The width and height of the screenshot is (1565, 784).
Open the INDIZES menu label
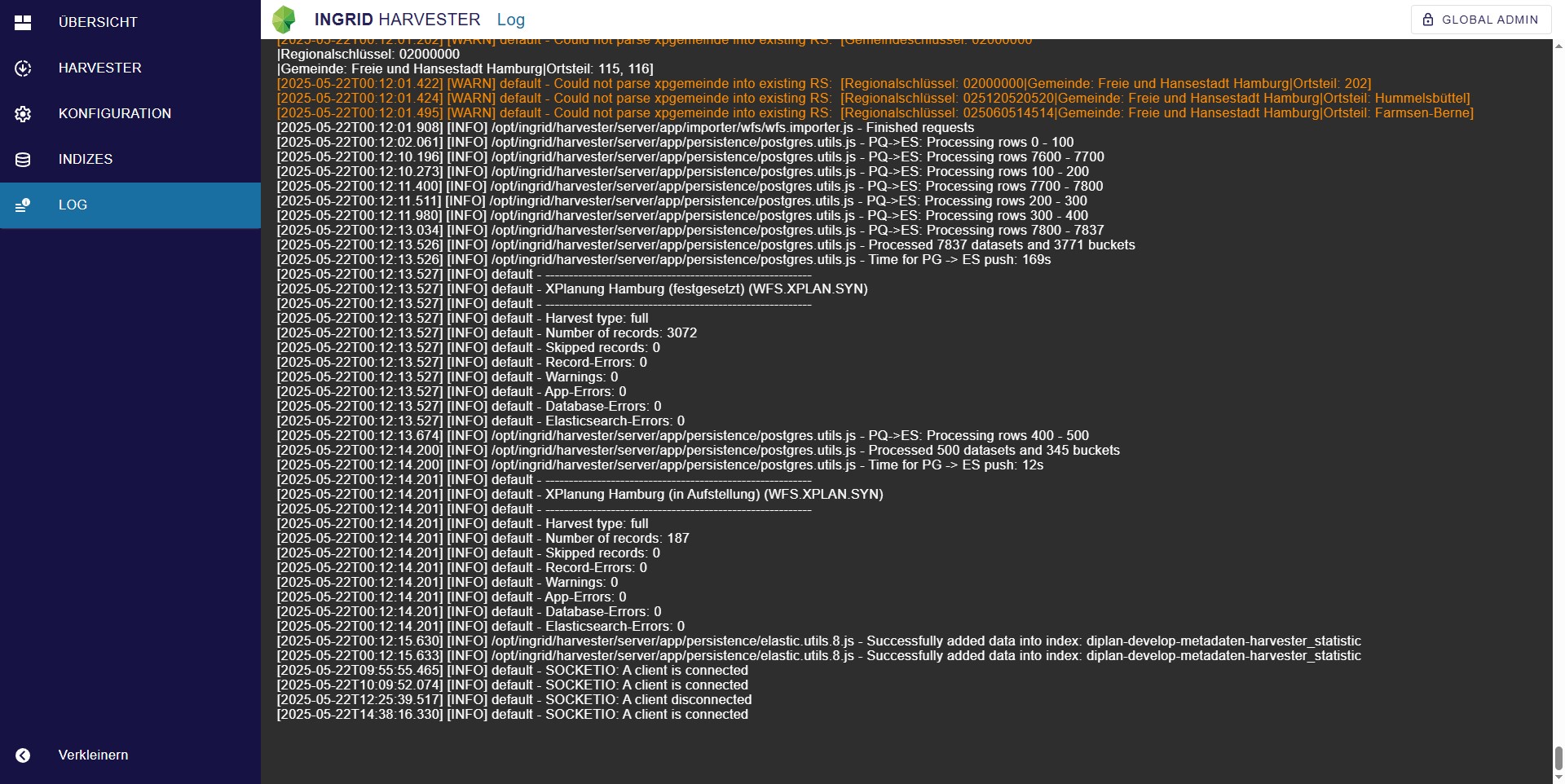coord(86,160)
